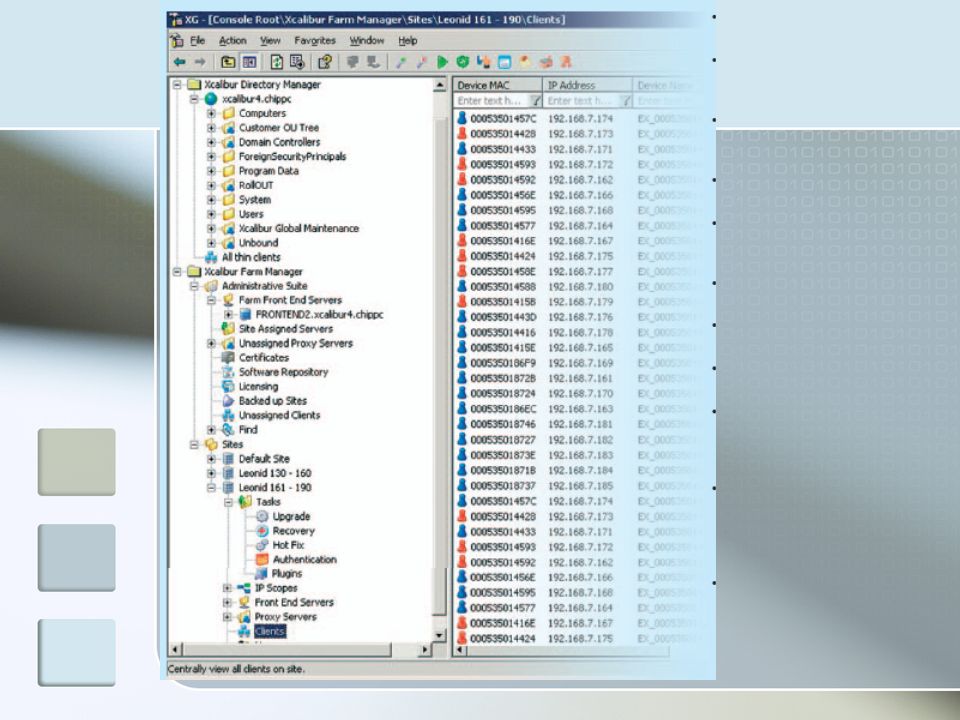The image size is (960, 720).
Task: Select the Clients node in the tree
Action: [x=270, y=631]
